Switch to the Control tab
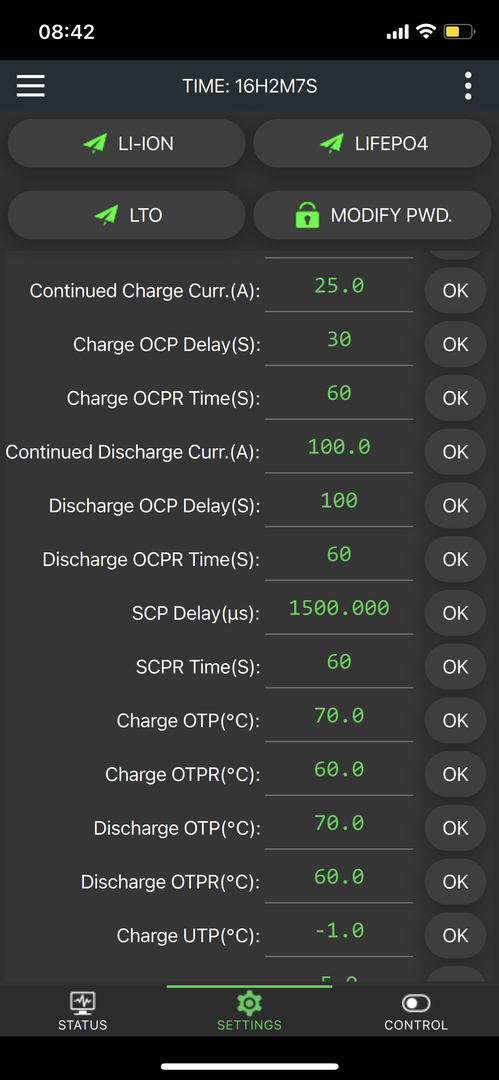This screenshot has width=499, height=1080. coord(416,1012)
